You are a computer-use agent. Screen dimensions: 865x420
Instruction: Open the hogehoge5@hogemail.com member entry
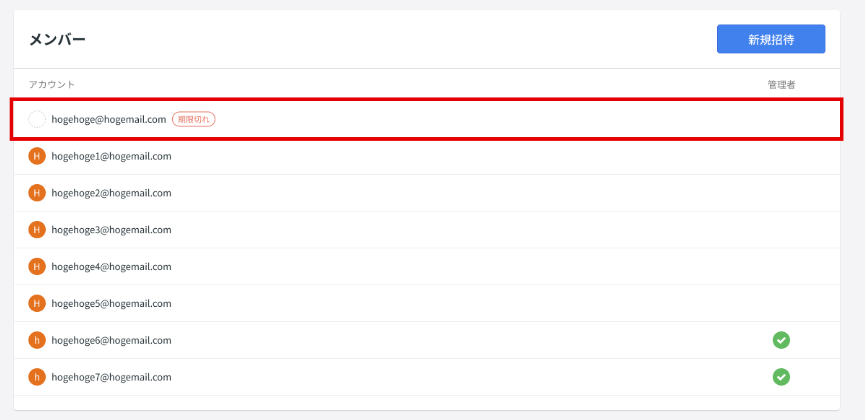pos(427,304)
